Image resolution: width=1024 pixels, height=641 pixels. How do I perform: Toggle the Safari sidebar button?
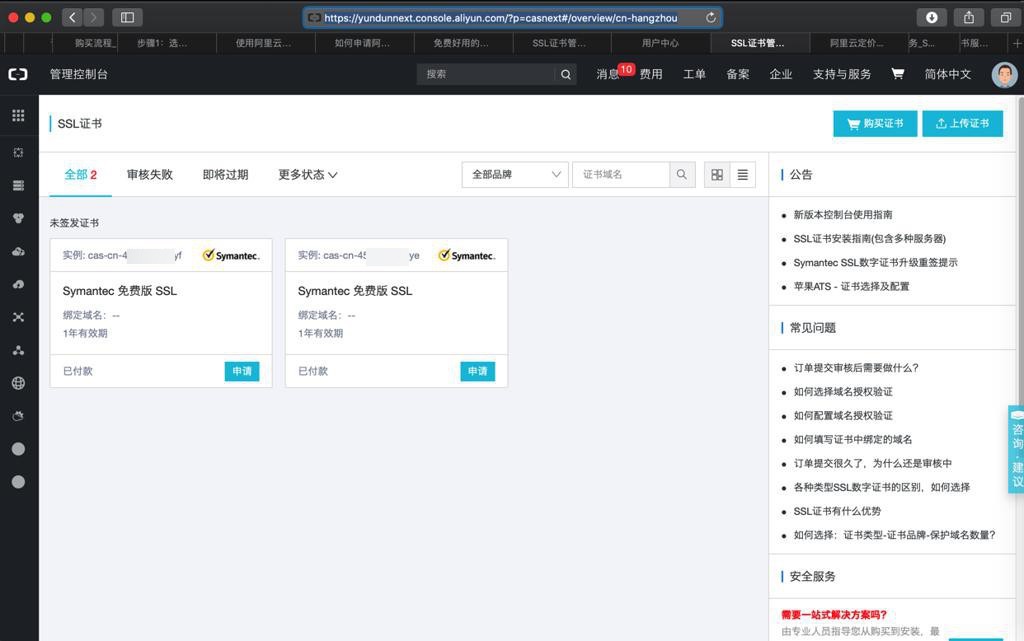click(127, 18)
